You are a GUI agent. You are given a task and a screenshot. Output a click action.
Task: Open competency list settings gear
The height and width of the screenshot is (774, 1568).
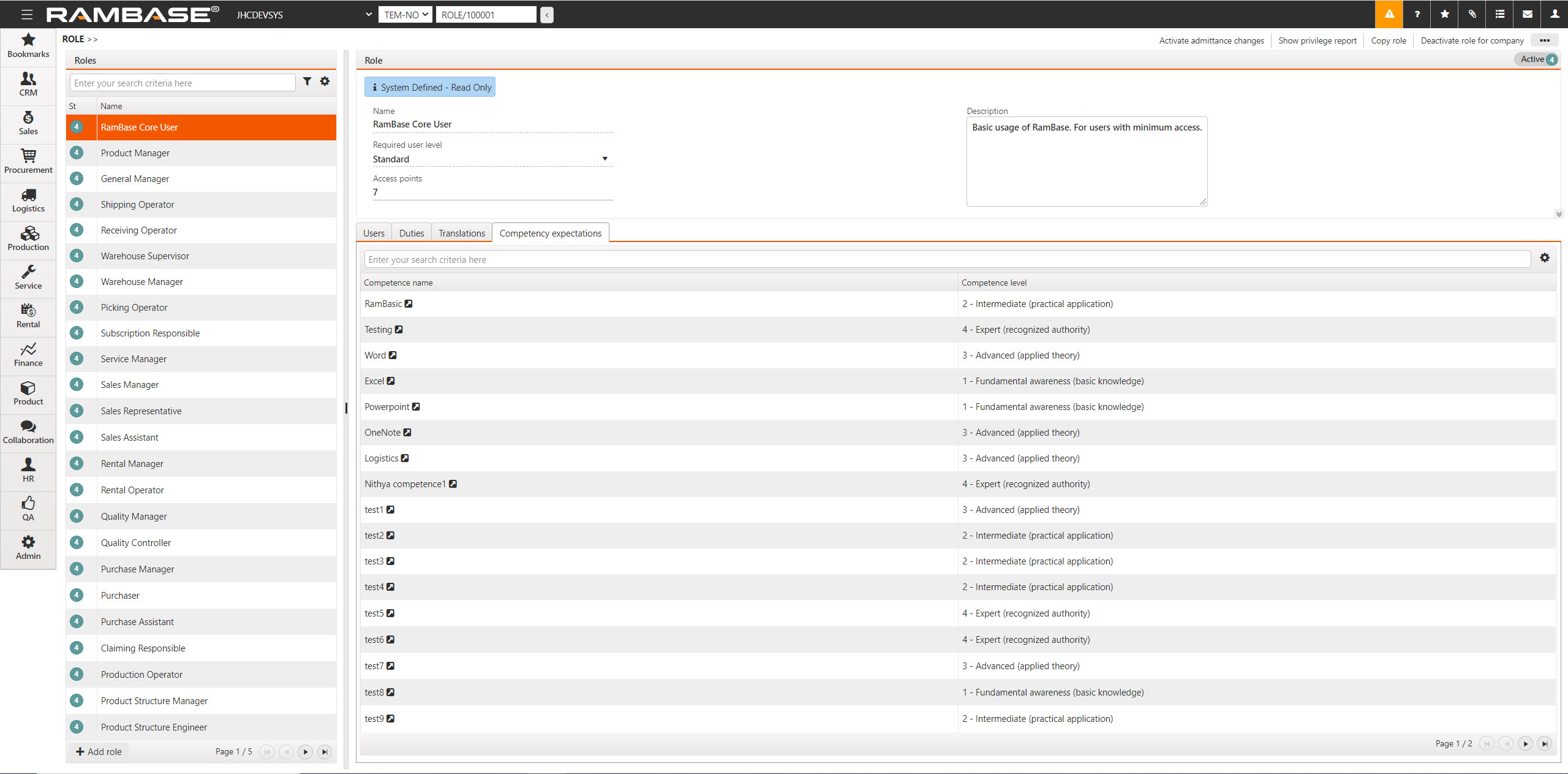(x=1545, y=258)
